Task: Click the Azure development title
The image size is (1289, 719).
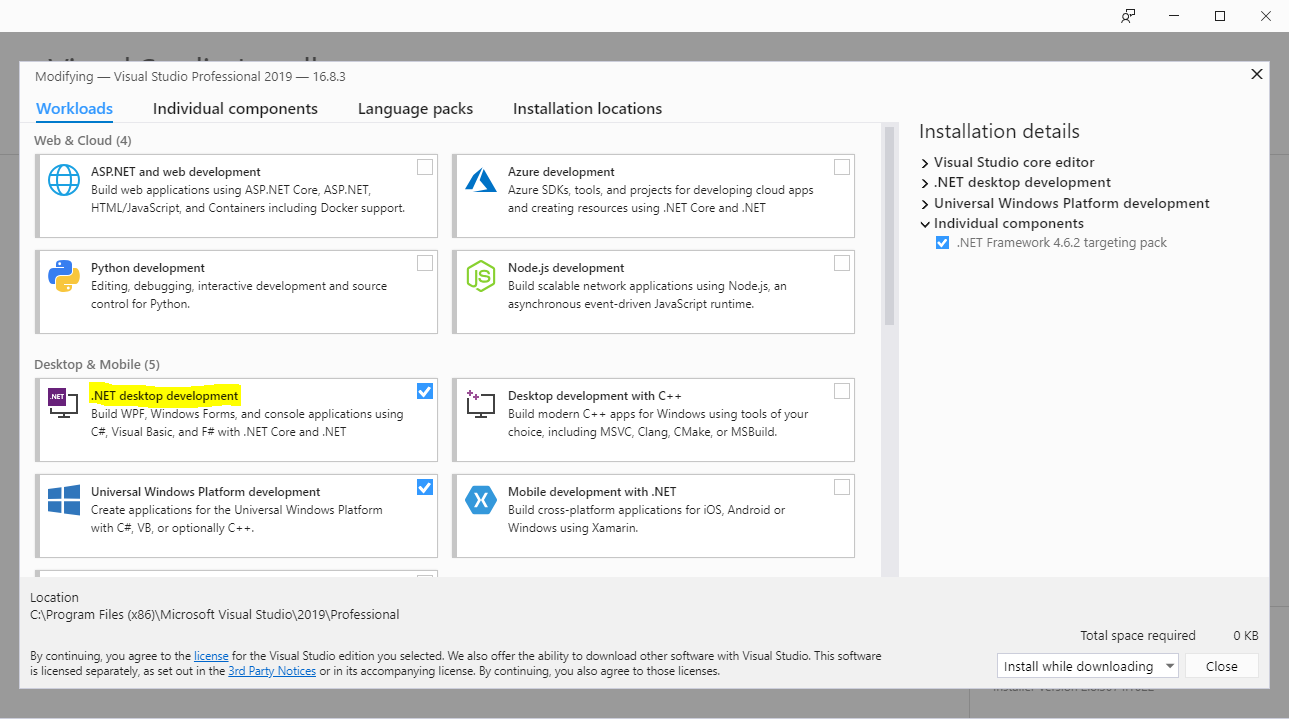Action: (x=561, y=172)
